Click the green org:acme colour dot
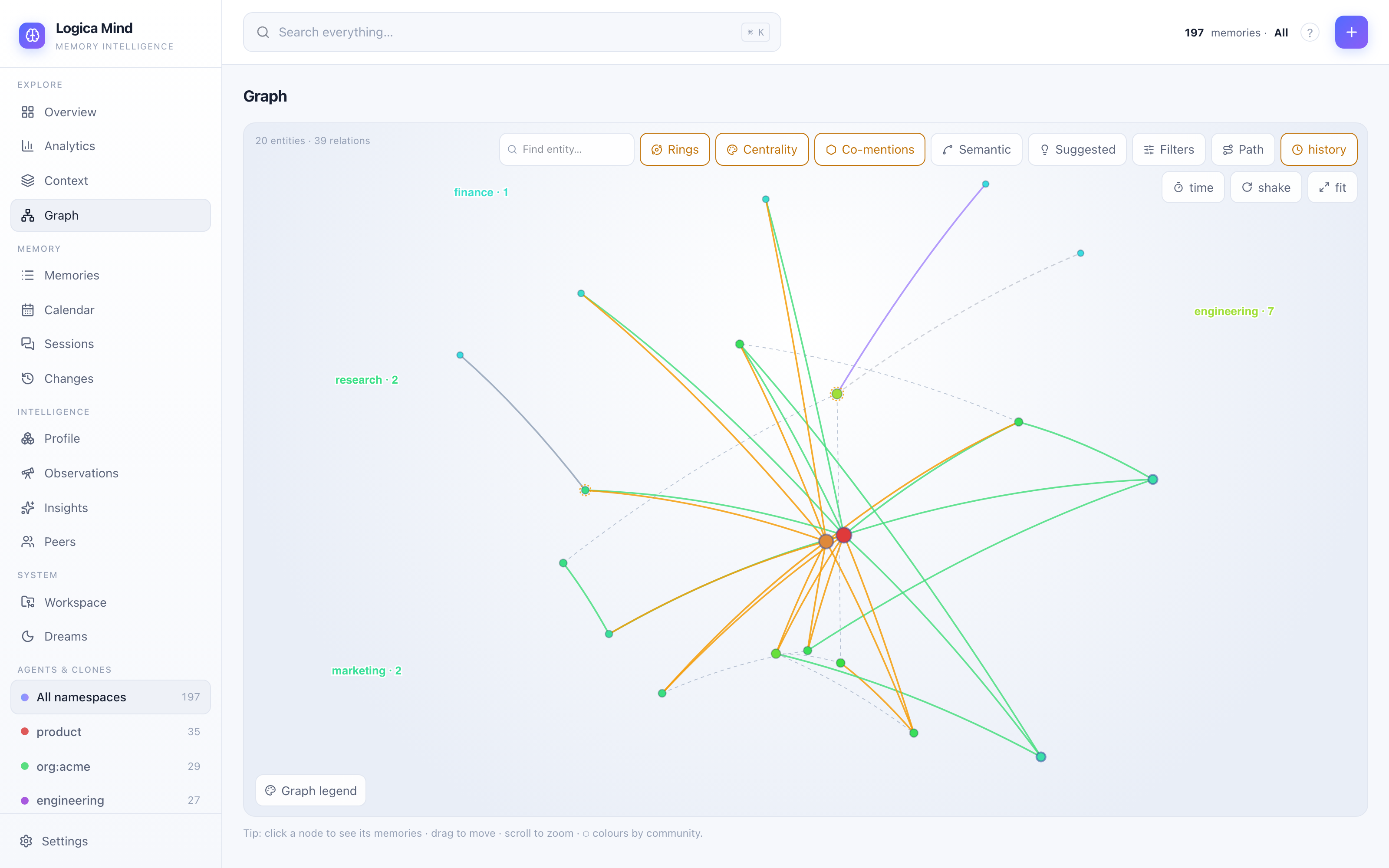1389x868 pixels. pyautogui.click(x=25, y=766)
